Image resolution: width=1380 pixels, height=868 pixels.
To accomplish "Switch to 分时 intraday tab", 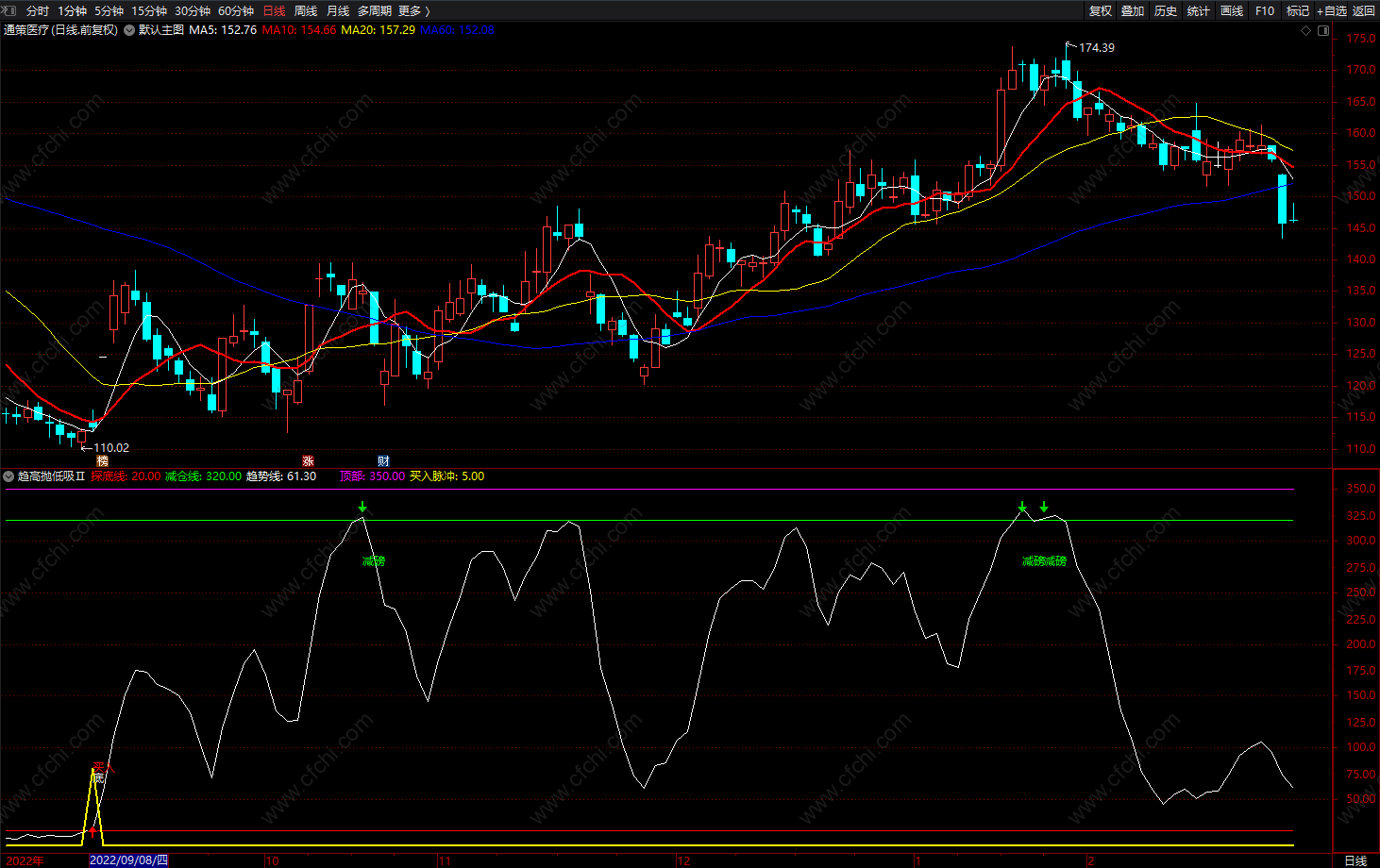I will pos(38,11).
